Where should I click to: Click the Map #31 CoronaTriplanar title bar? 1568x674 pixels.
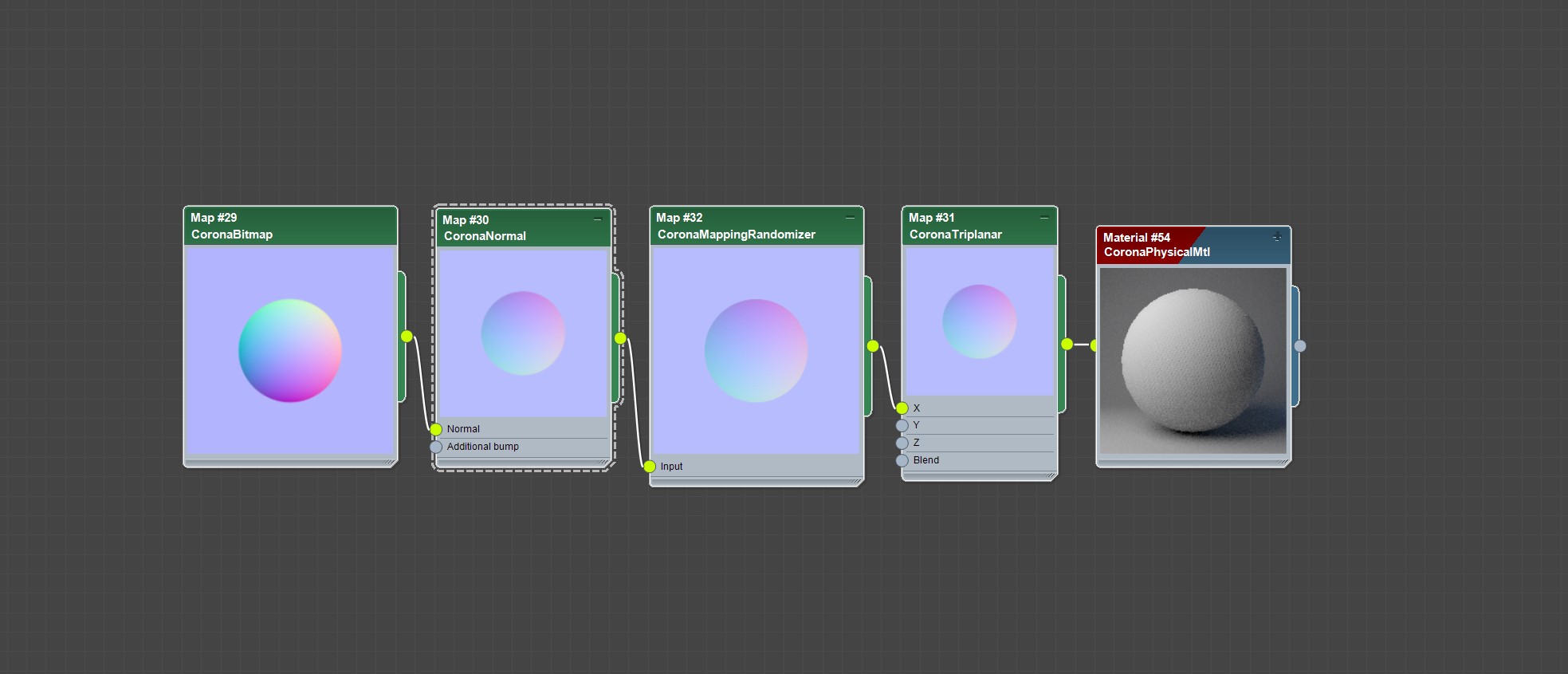(980, 226)
